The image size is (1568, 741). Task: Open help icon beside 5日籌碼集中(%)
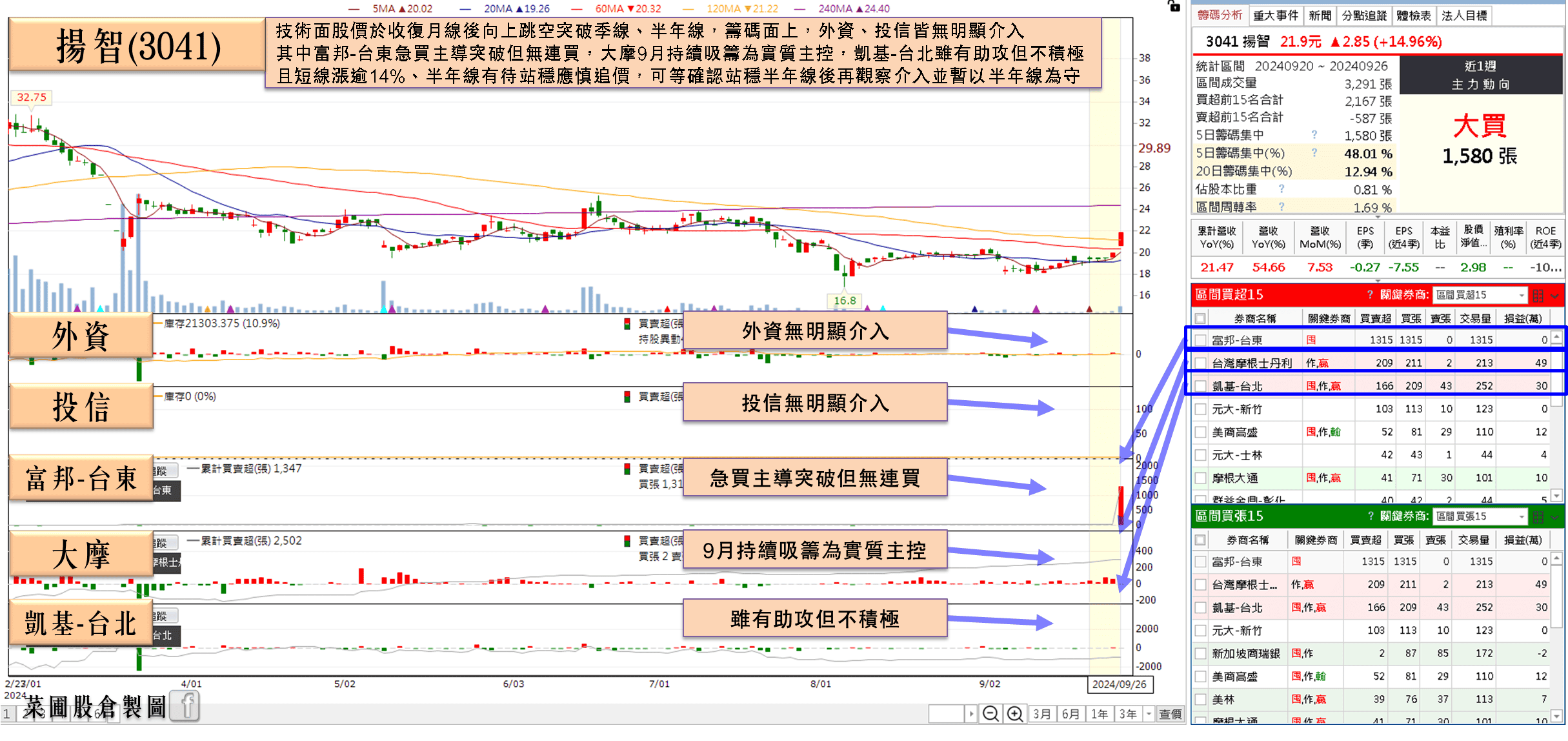pos(1314,152)
